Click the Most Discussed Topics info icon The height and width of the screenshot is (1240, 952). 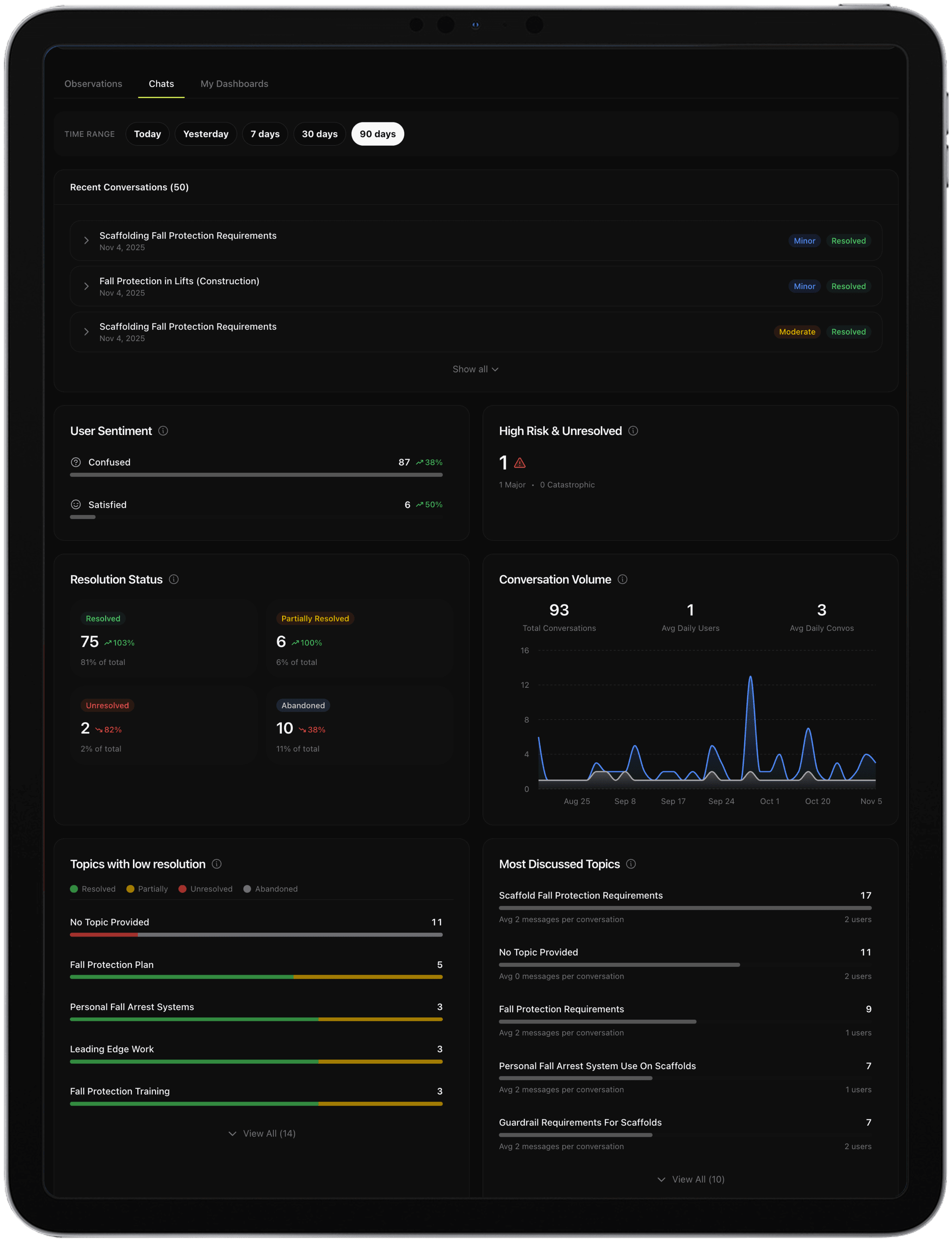[631, 864]
